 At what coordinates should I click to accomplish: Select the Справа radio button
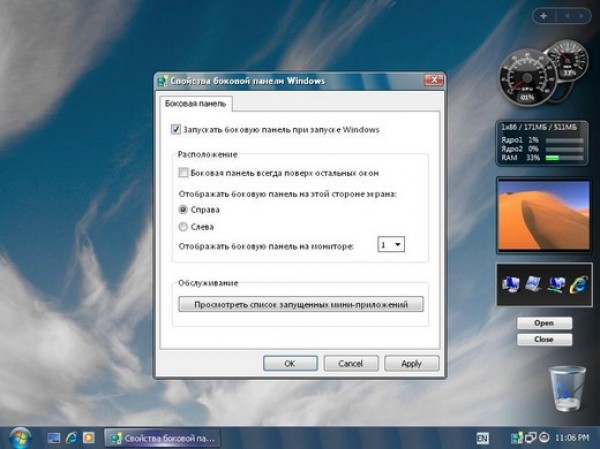[x=183, y=210]
